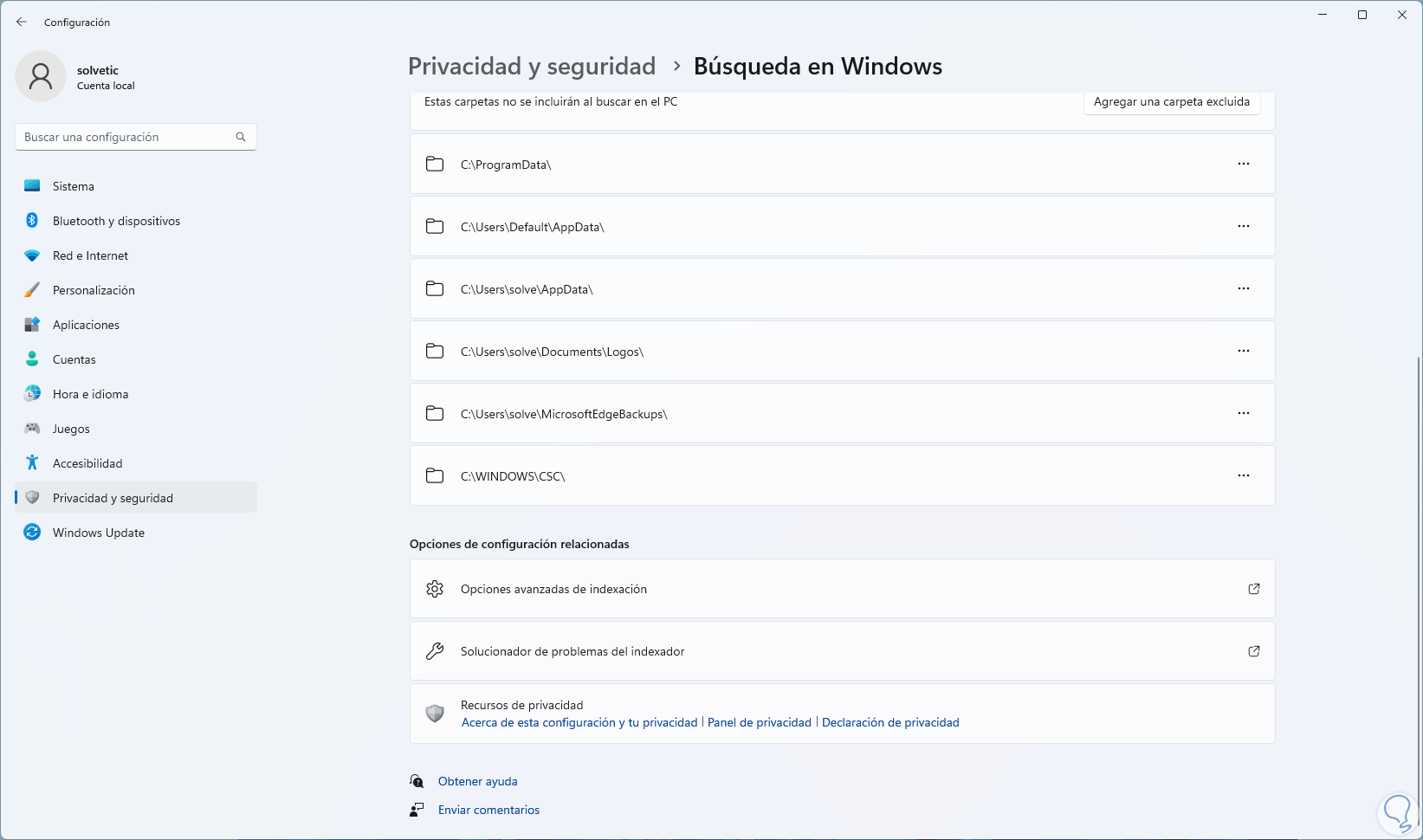Click the back arrow in Configuración
1423x840 pixels.
click(x=22, y=22)
